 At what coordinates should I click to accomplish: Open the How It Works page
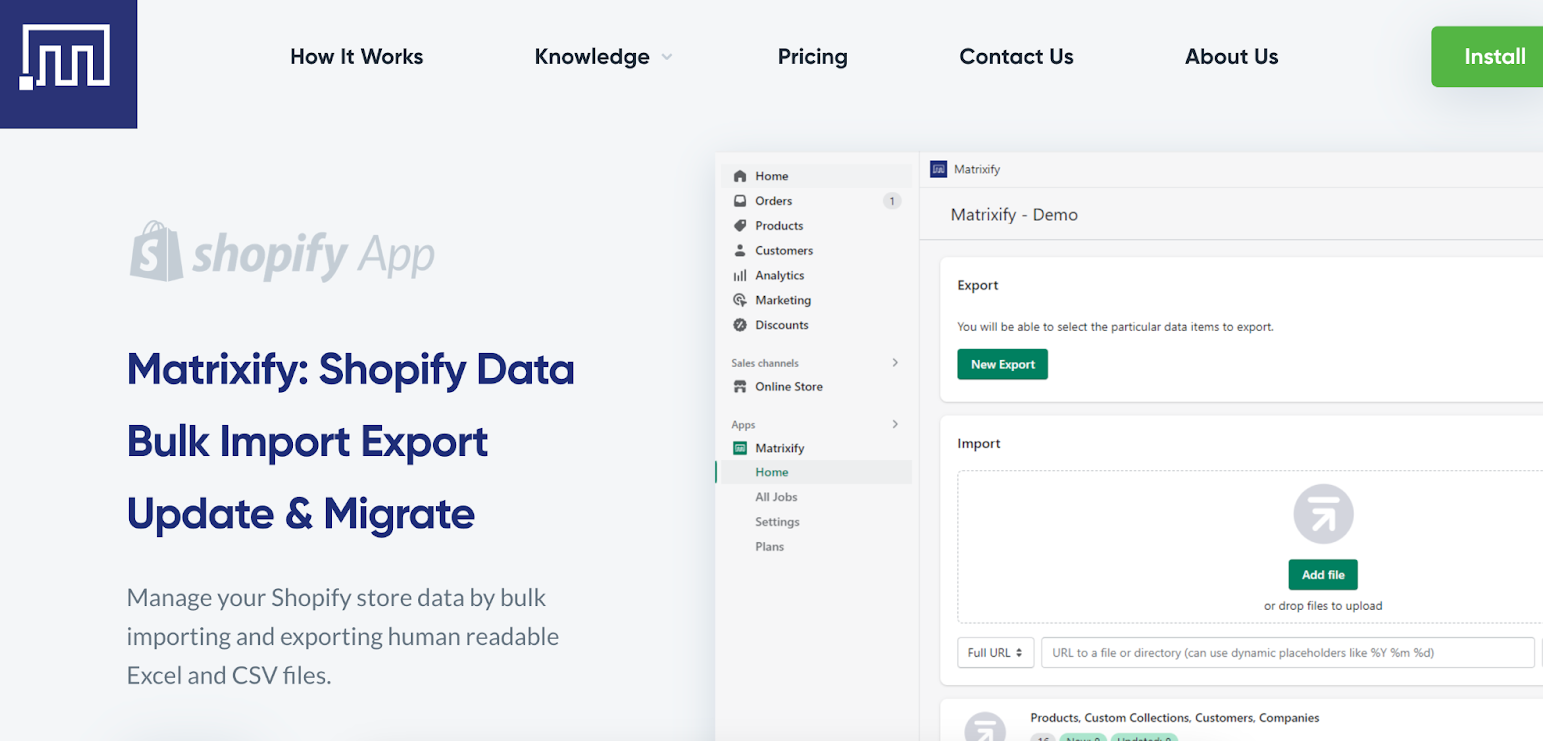click(356, 57)
